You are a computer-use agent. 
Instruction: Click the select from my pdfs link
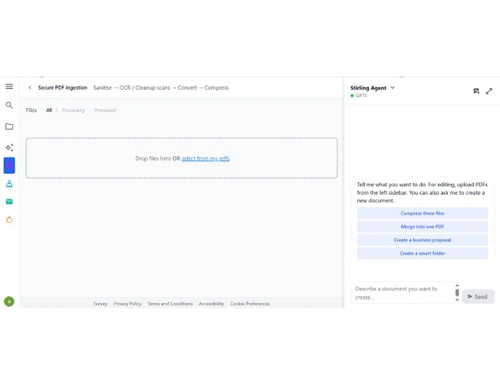pos(206,158)
